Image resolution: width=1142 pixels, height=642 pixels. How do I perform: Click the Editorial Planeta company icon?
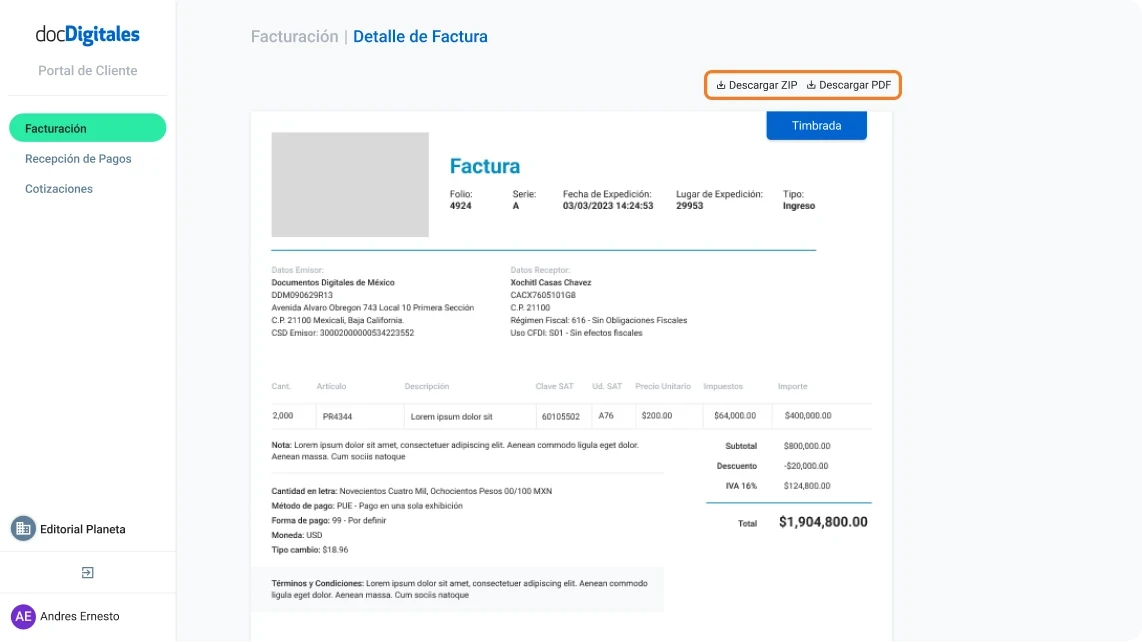[22, 529]
